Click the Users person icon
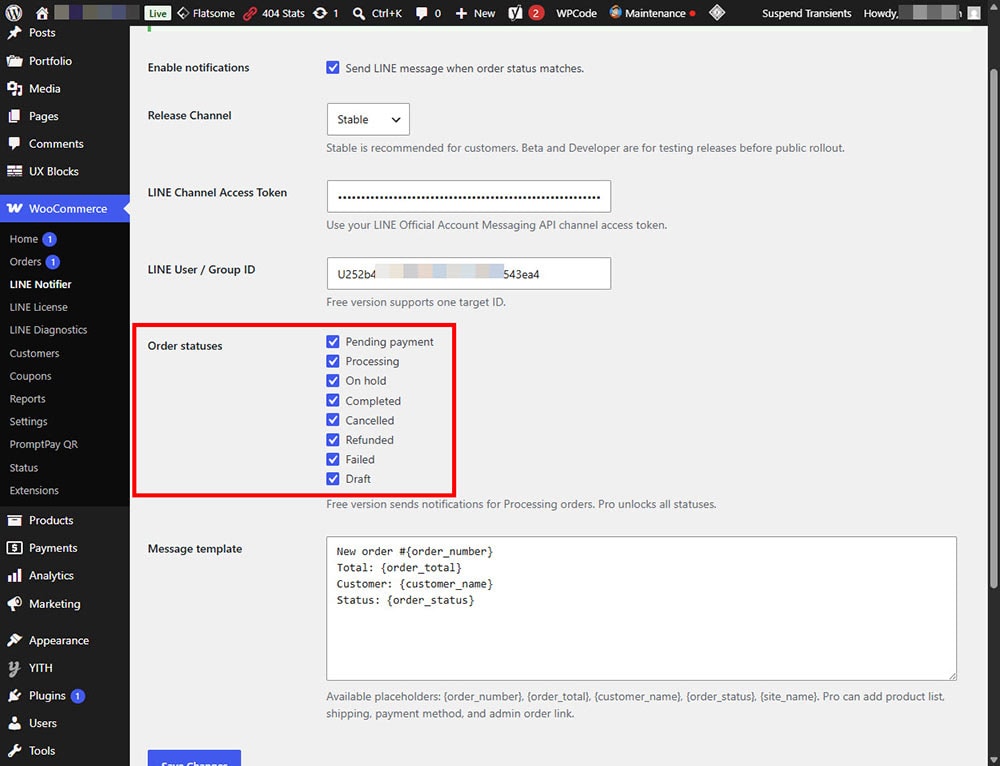The height and width of the screenshot is (766, 1000). point(14,723)
